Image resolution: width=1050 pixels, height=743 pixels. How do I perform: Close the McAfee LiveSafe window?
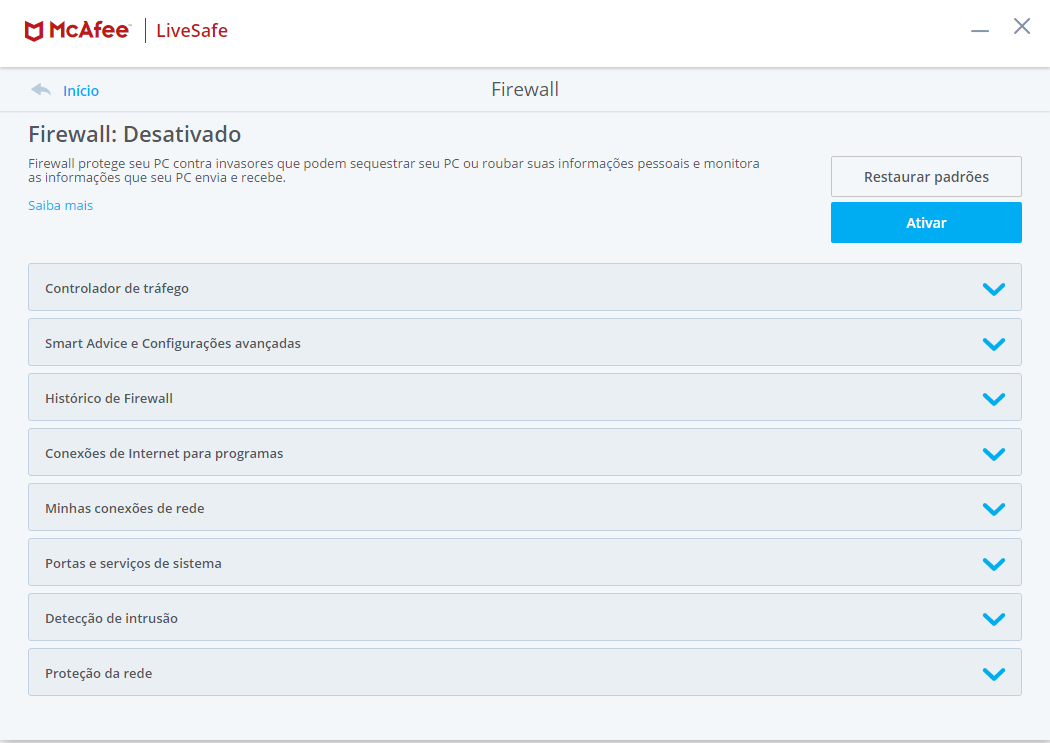tap(1022, 26)
